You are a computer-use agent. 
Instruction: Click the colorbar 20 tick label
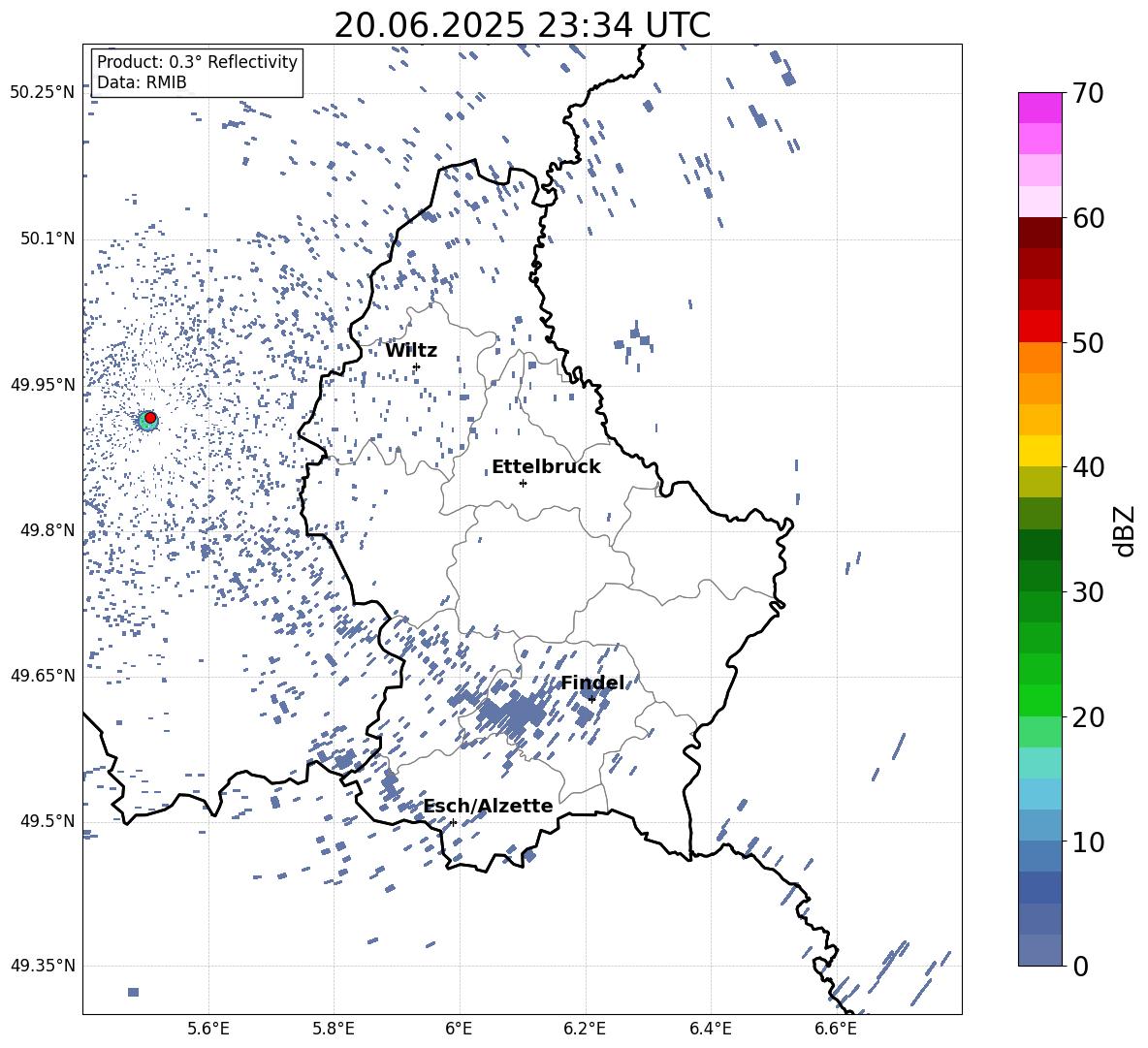(x=1088, y=716)
